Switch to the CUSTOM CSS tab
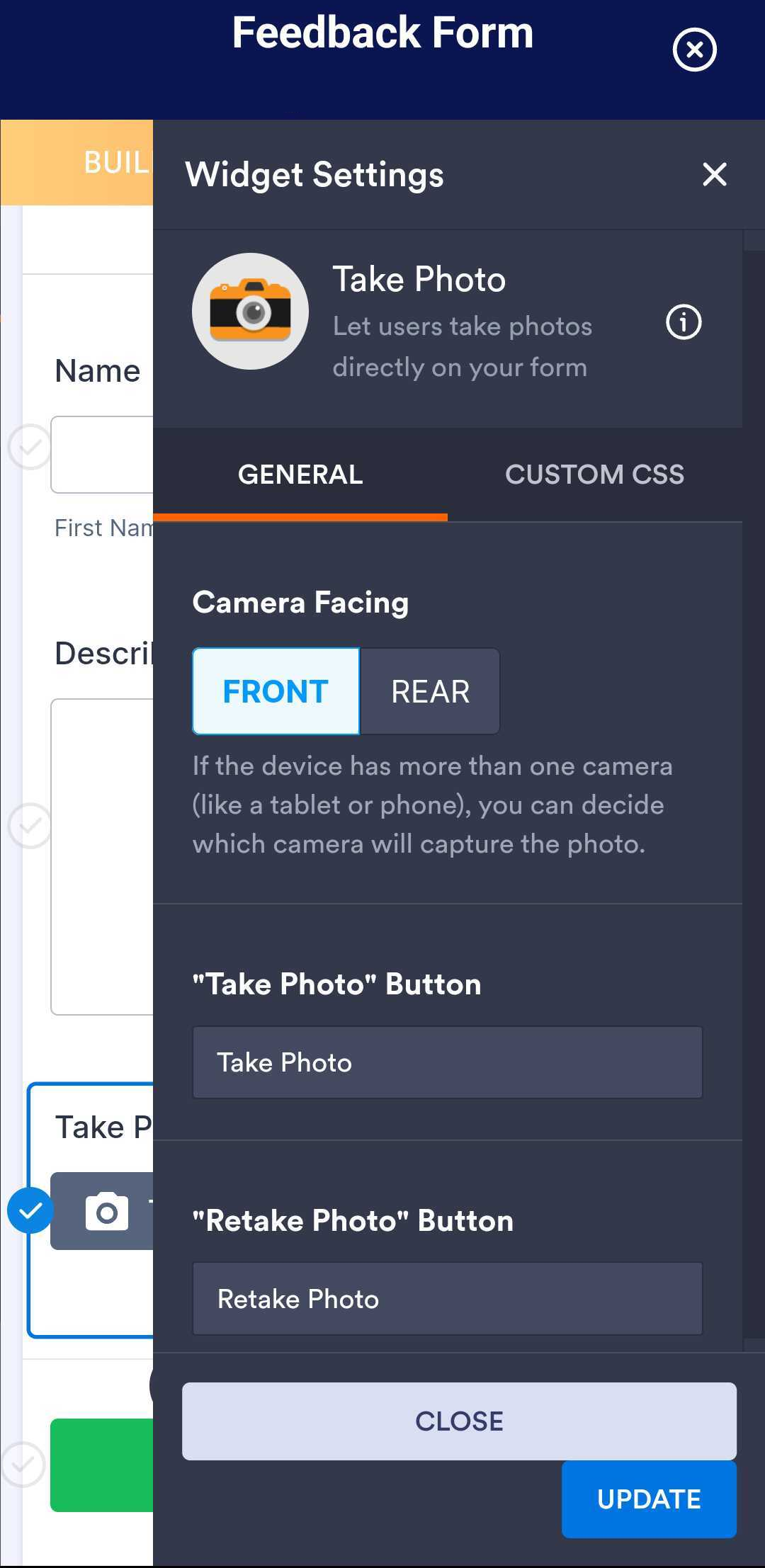Screen dimensions: 765x1568 click(x=594, y=475)
